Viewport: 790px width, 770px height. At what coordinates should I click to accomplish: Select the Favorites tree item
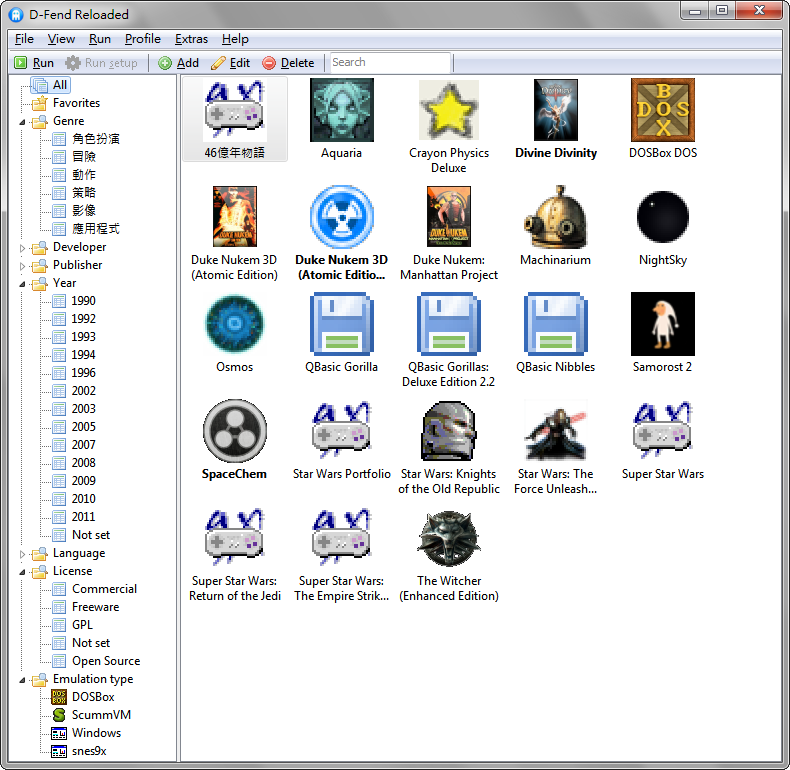(76, 103)
